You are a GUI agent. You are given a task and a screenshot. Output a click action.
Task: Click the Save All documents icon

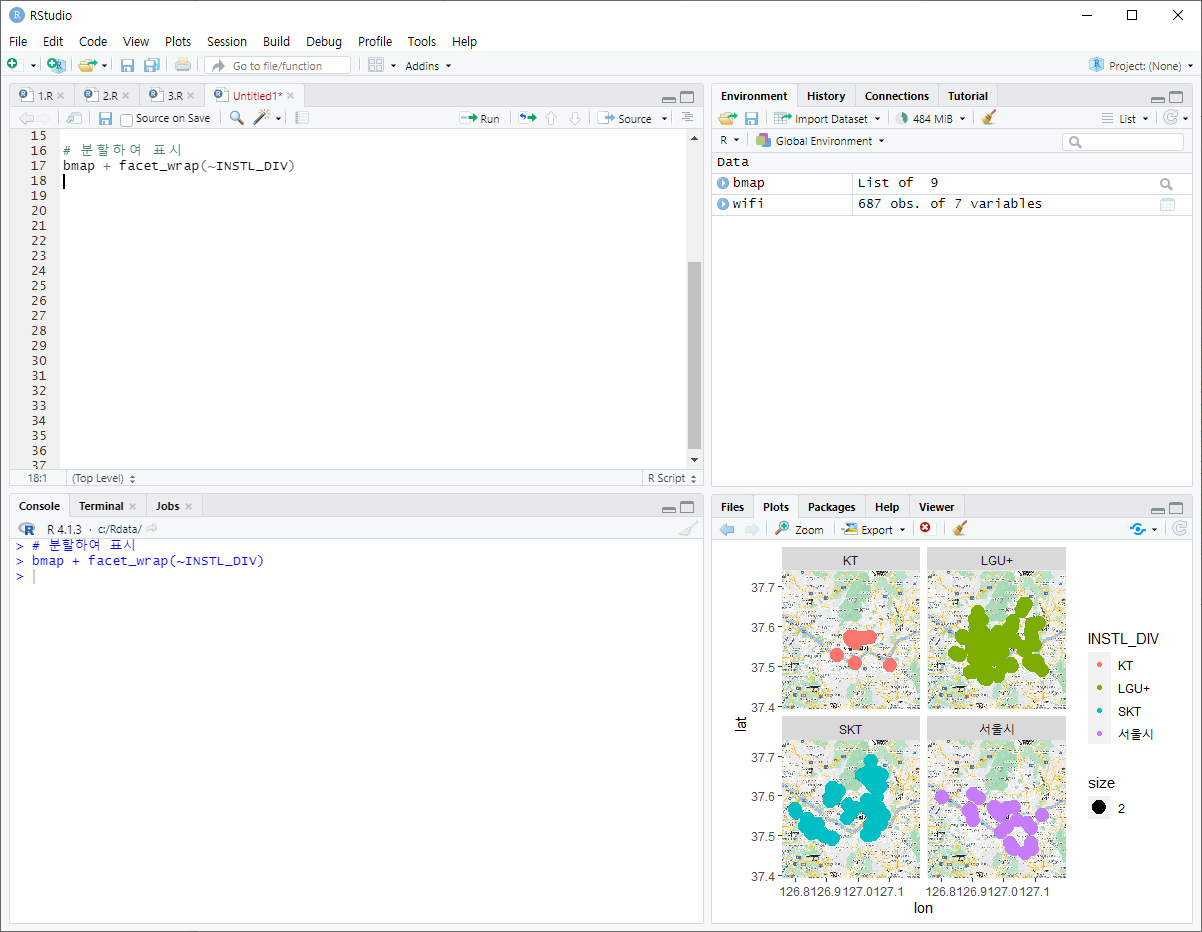(151, 65)
